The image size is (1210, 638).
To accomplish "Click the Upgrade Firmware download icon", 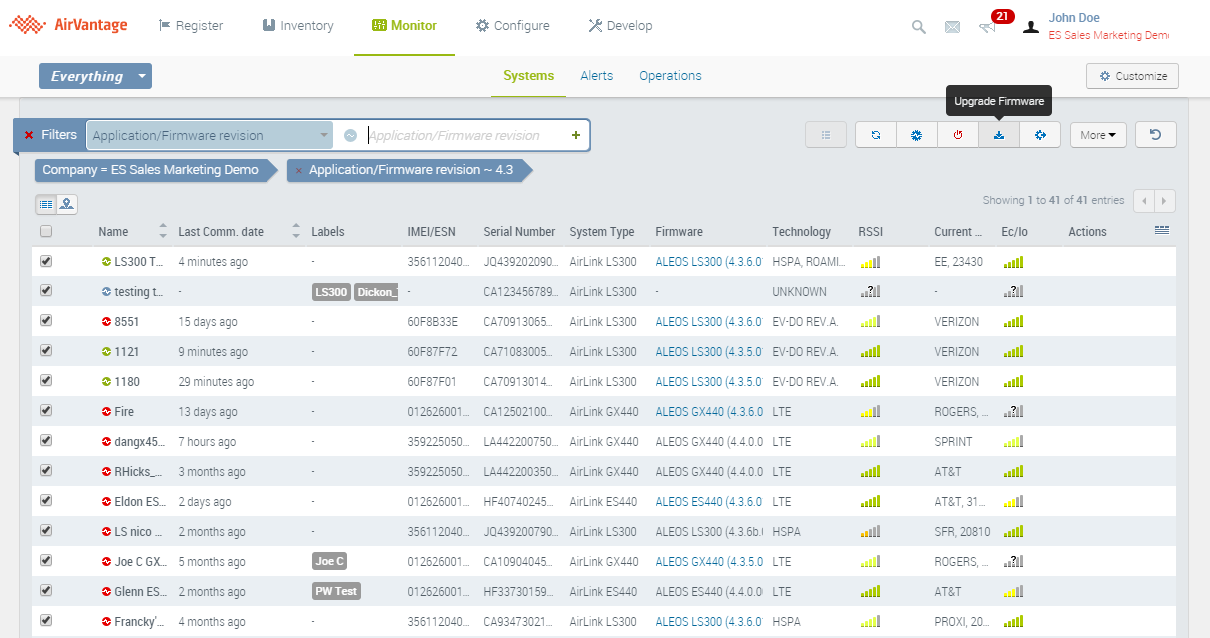I will [x=998, y=135].
